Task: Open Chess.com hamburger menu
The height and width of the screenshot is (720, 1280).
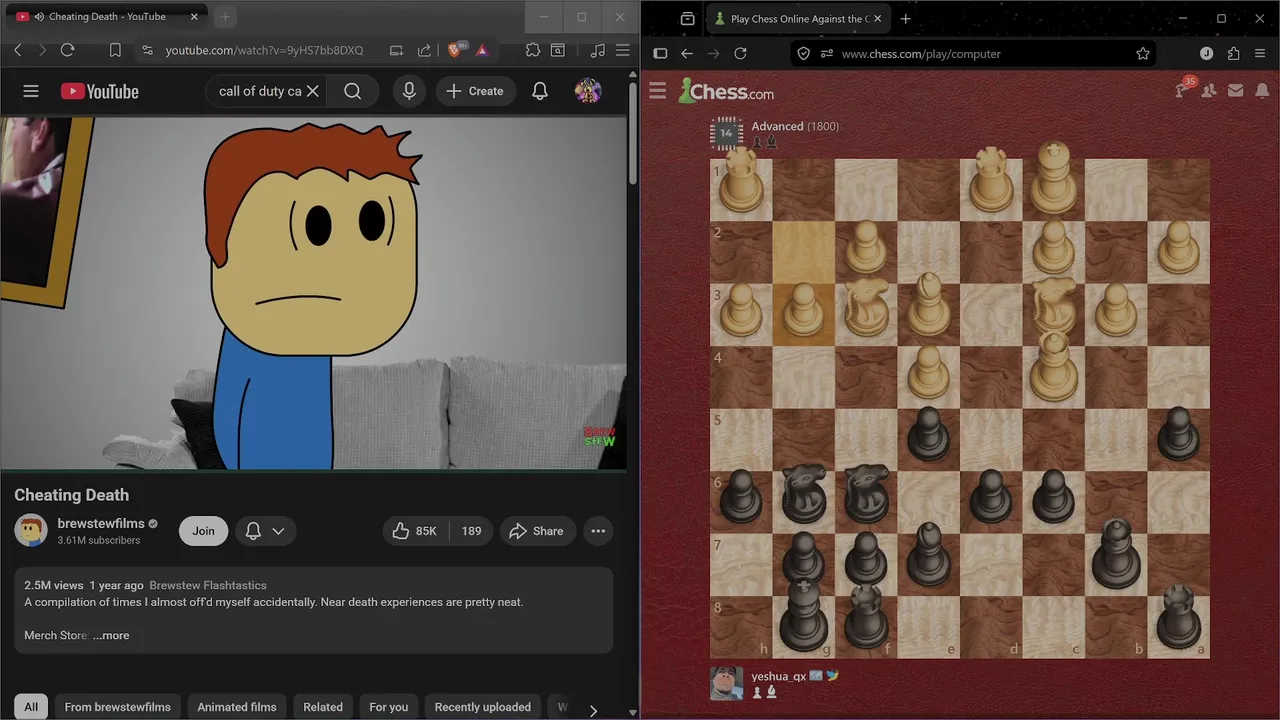Action: [657, 91]
